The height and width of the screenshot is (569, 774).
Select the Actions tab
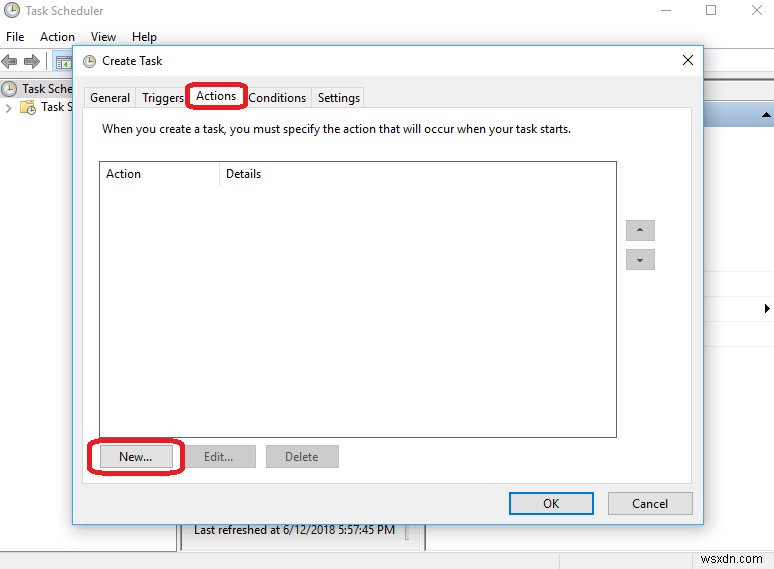pos(216,96)
